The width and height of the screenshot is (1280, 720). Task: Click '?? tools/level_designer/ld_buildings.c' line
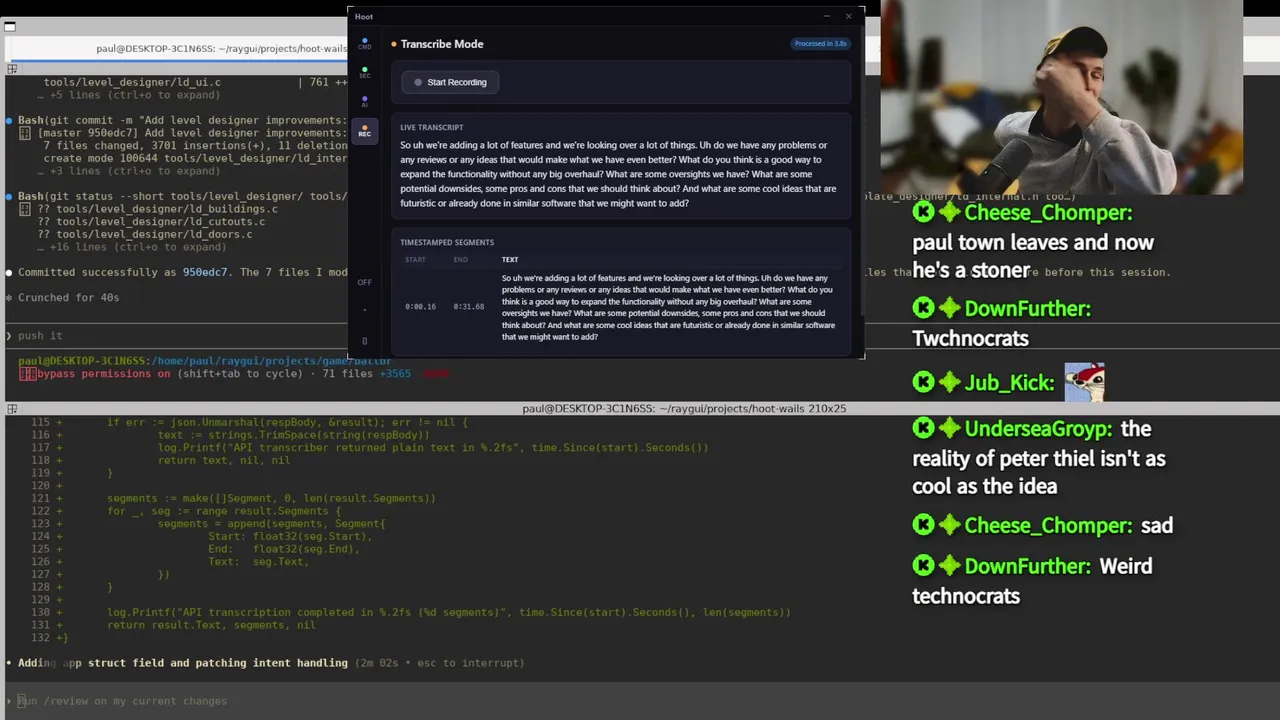(x=157, y=209)
